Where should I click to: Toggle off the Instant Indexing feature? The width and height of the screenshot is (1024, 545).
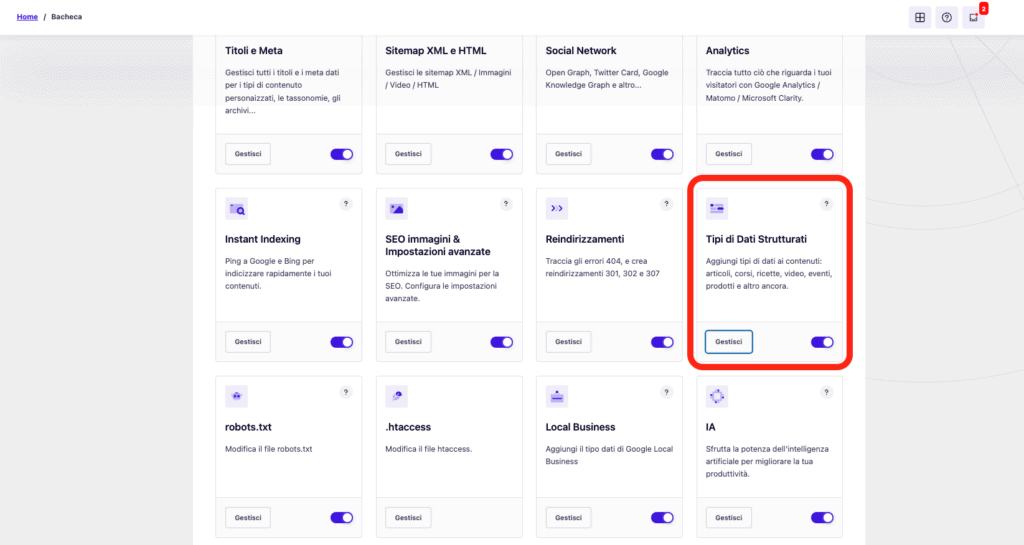tap(342, 342)
